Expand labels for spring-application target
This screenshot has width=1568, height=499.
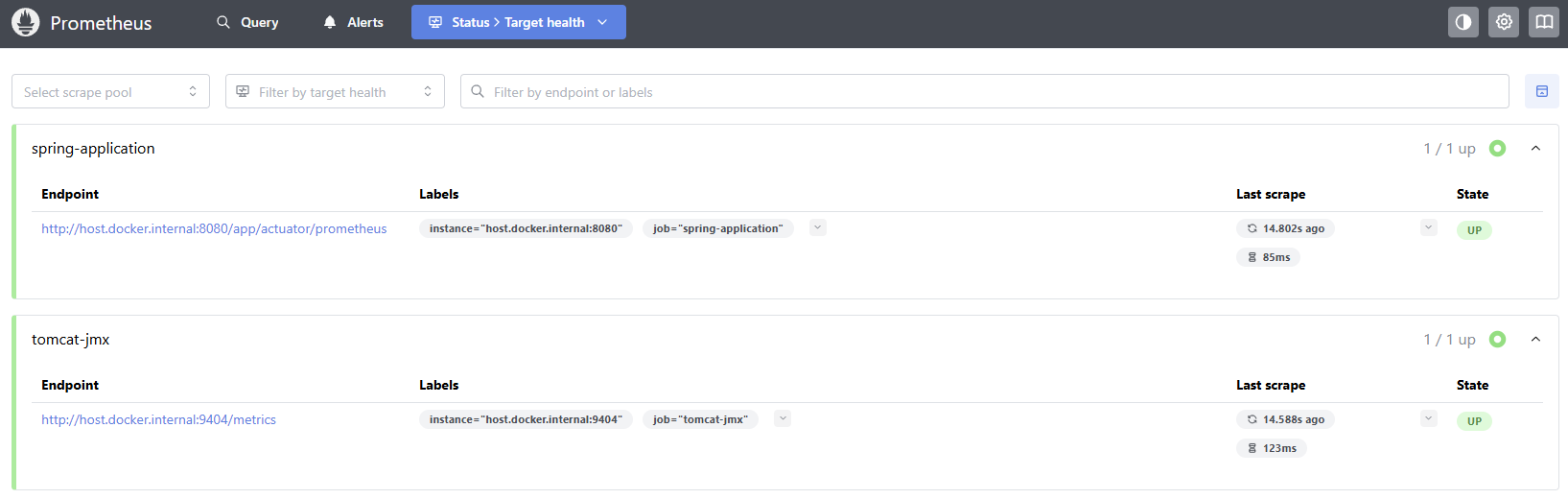pos(817,227)
